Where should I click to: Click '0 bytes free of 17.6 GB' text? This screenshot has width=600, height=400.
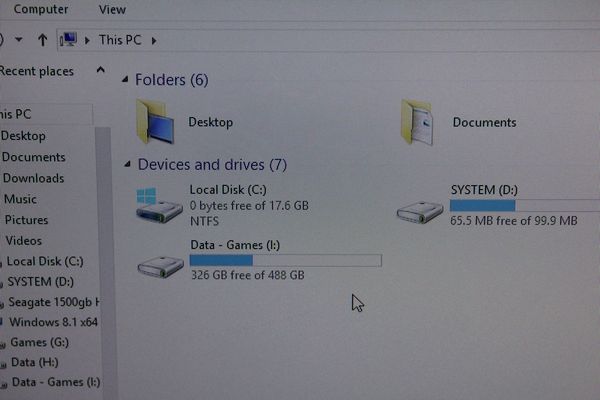click(249, 206)
